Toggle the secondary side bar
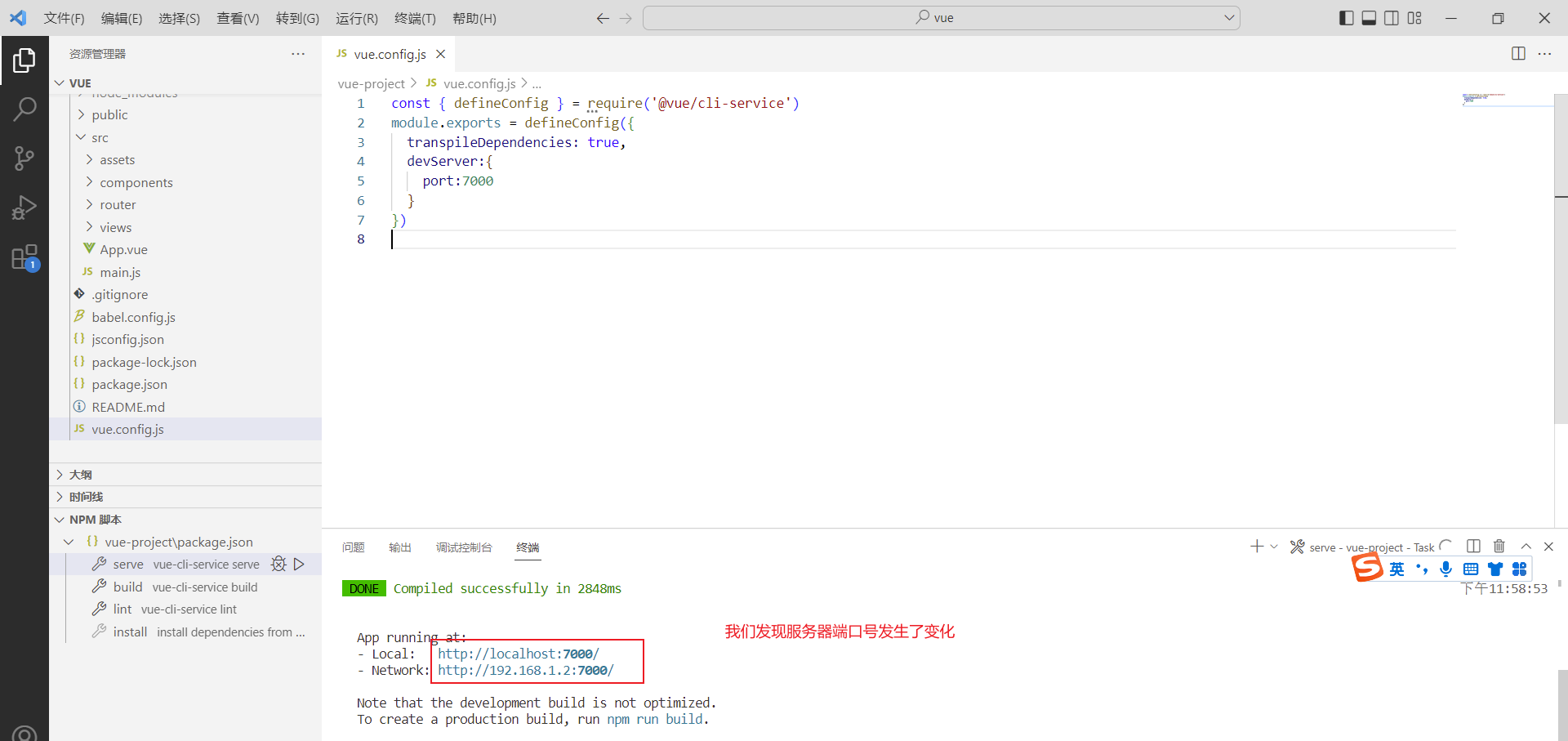The image size is (1568, 741). (1392, 18)
